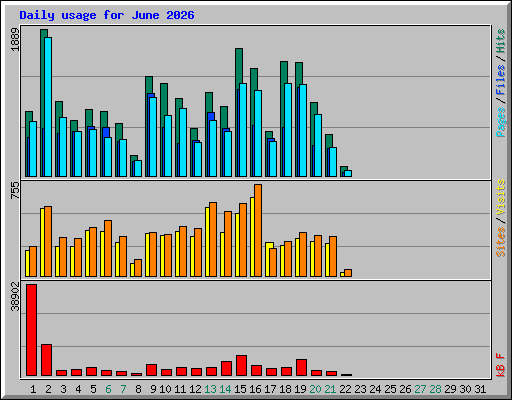
Task: Click day 10 on the x-axis
Action: click(x=165, y=389)
